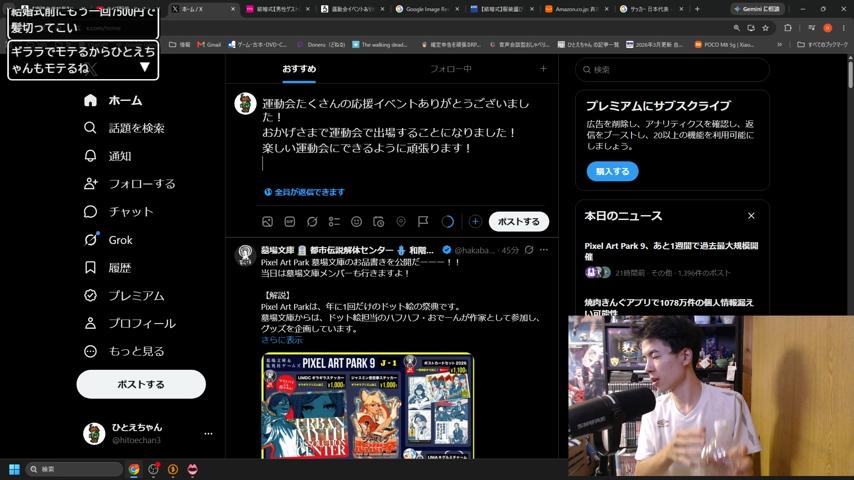Open プロフィール profile in sidebar
The image size is (854, 480).
[130, 323]
